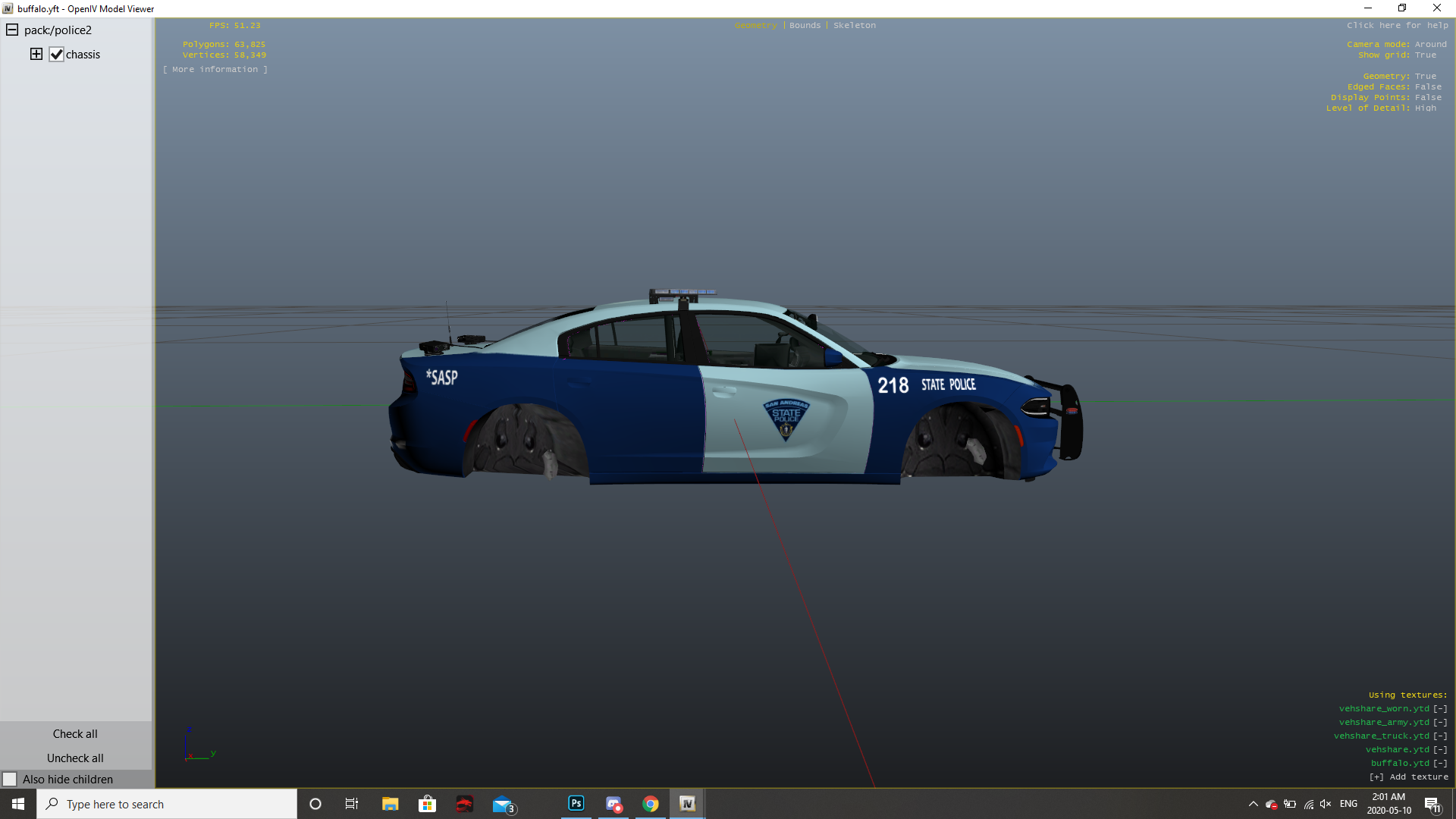Click the OpenIV taskbar icon
The image size is (1456, 819).
(687, 804)
